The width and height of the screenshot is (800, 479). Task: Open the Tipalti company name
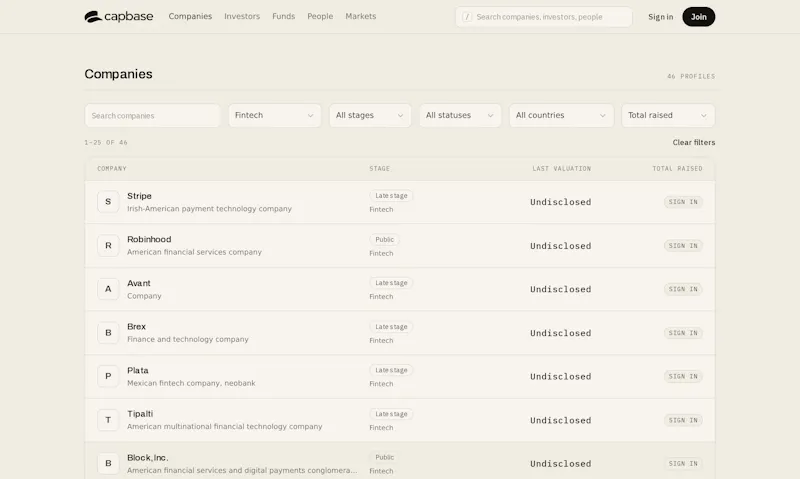click(140, 414)
